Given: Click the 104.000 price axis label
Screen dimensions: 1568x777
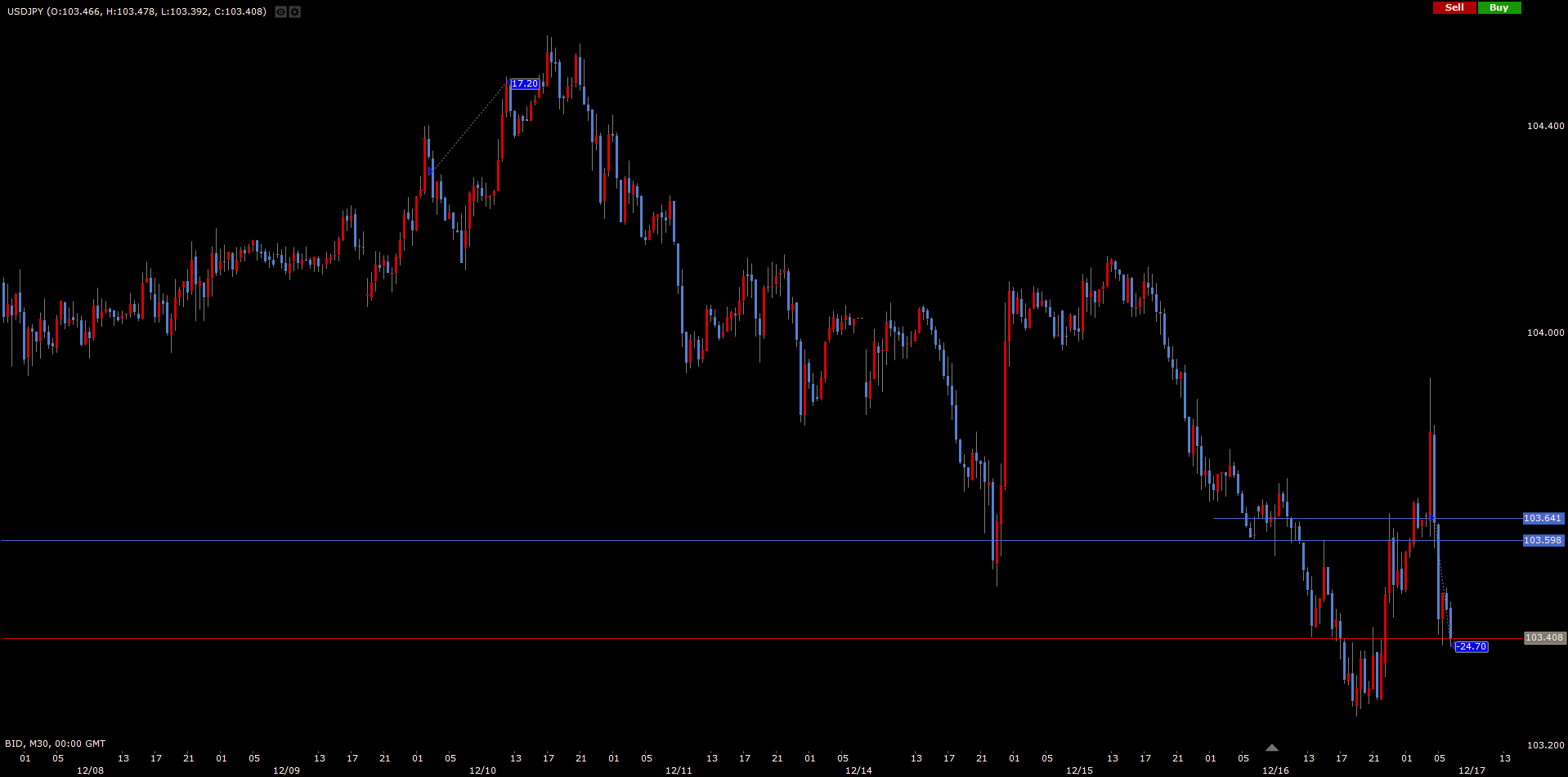Looking at the screenshot, I should pos(1545,333).
